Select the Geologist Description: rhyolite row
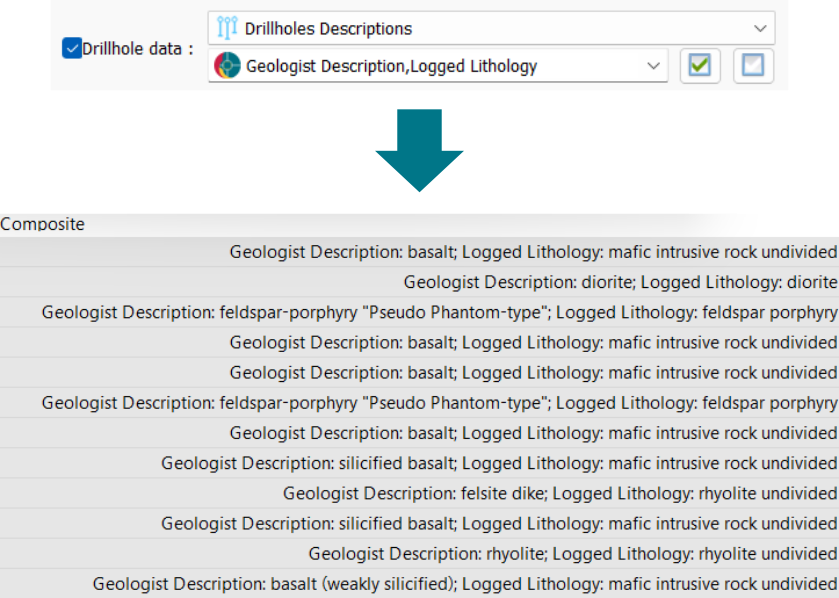Image resolution: width=839 pixels, height=598 pixels. (572, 553)
